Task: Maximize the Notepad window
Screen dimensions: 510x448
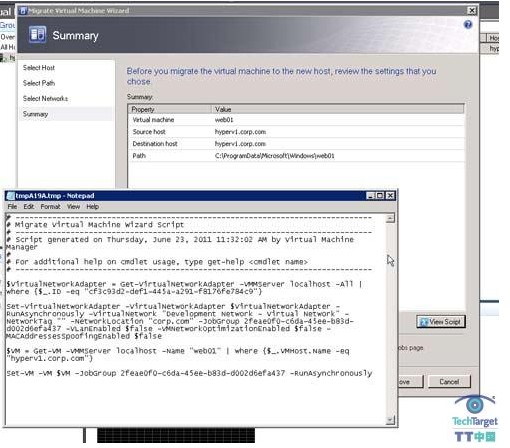Action: click(x=380, y=196)
